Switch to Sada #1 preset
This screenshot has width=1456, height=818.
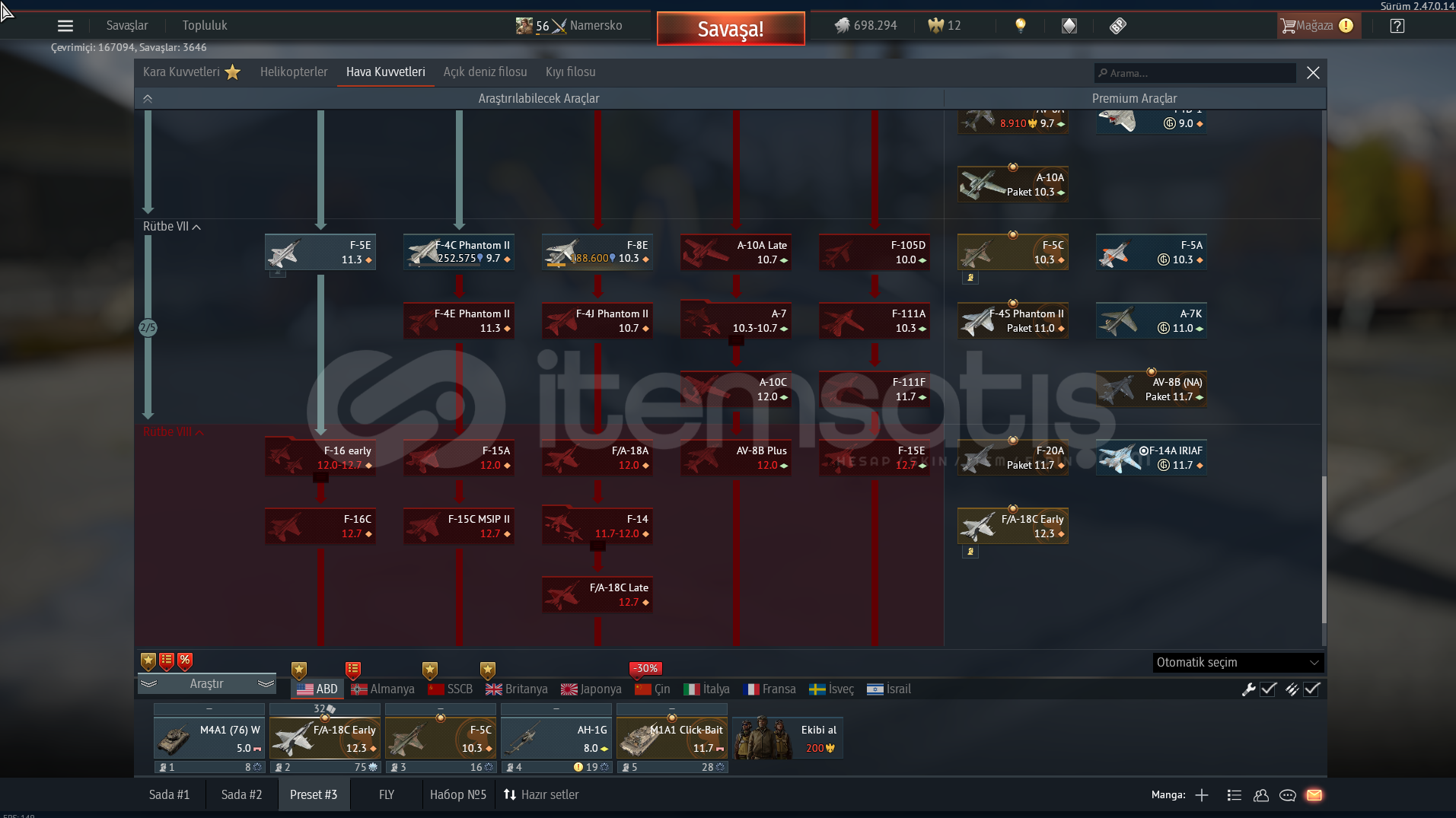click(x=169, y=795)
